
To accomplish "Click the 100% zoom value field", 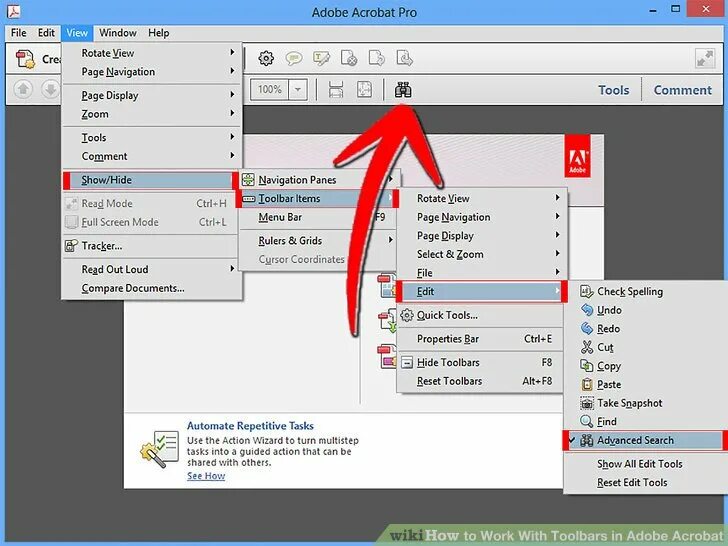I will tap(270, 89).
